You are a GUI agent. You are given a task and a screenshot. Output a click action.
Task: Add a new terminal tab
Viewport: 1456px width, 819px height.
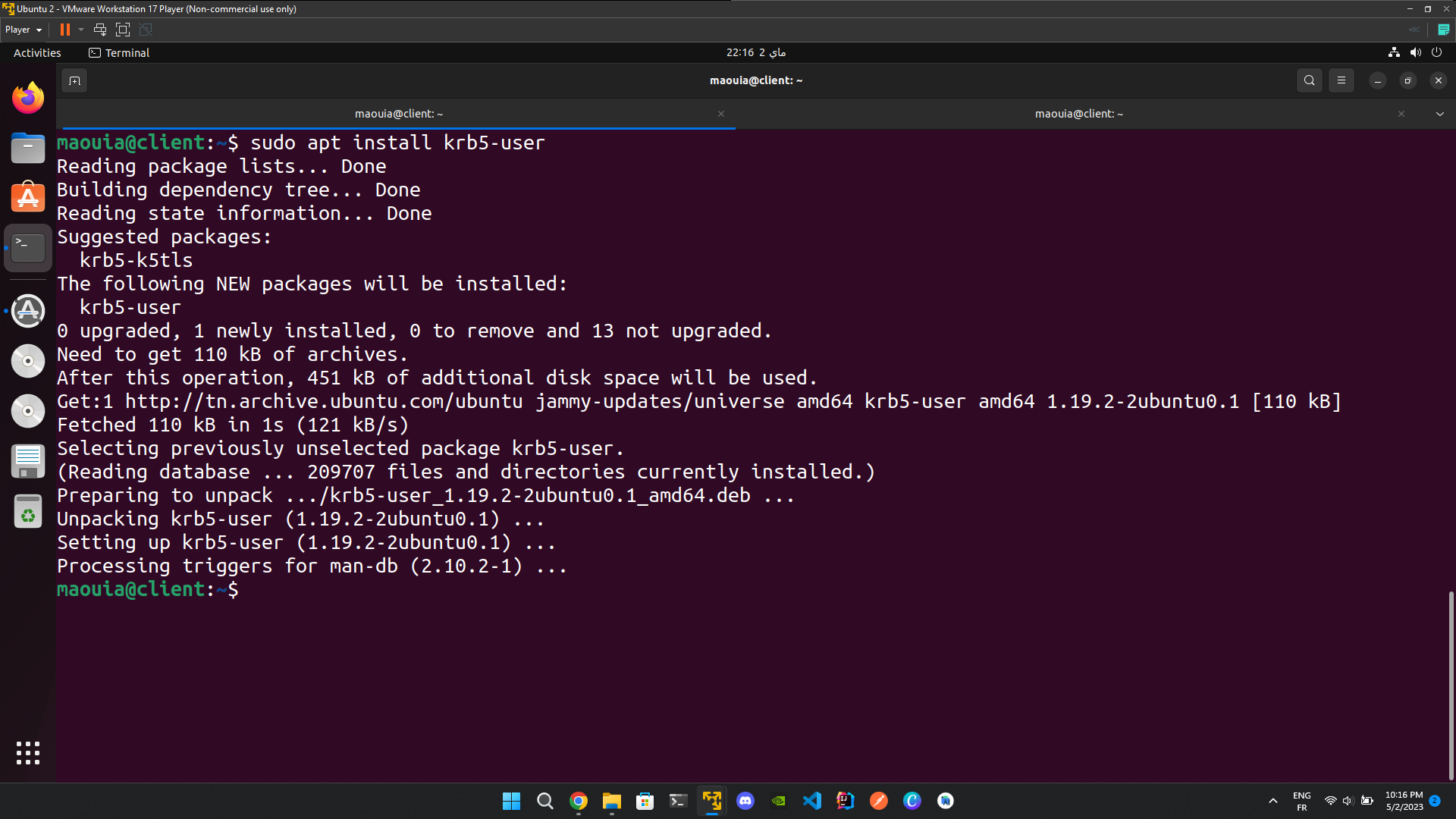click(74, 80)
